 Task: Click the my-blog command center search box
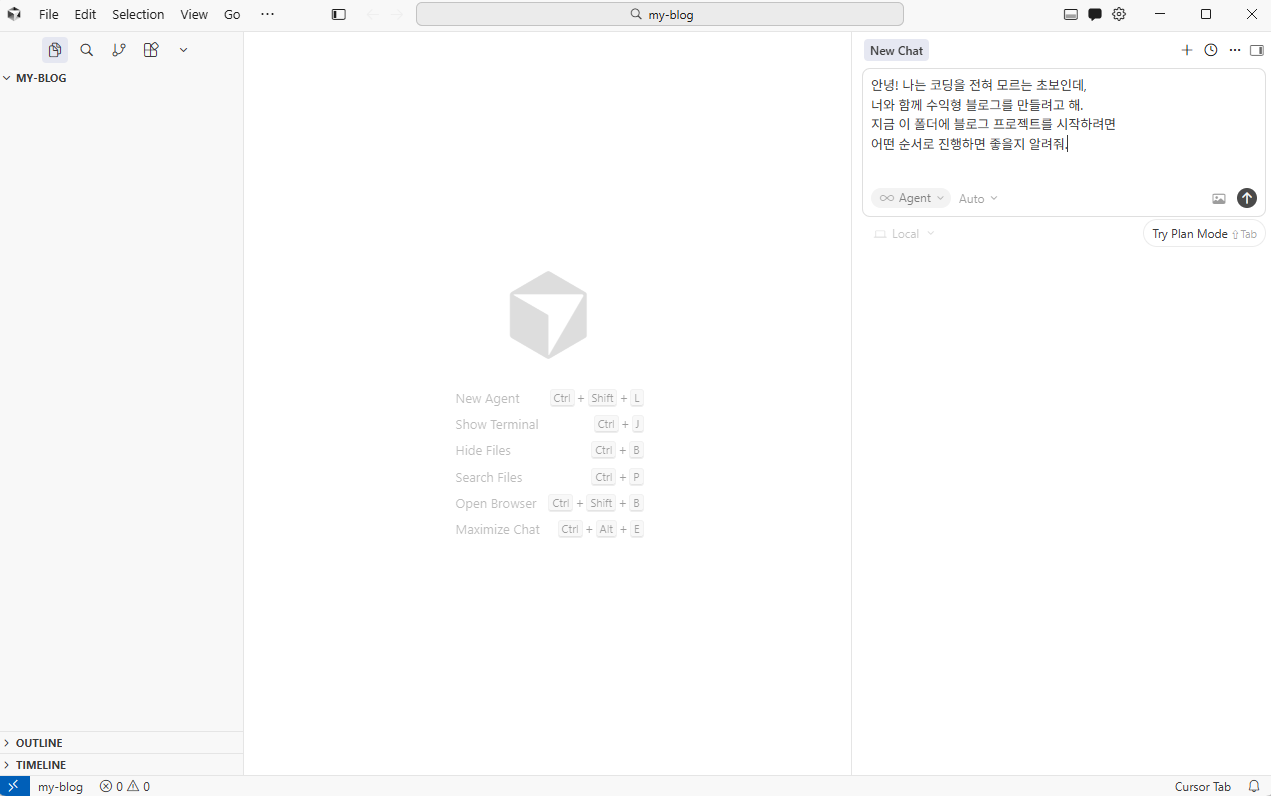coord(660,14)
